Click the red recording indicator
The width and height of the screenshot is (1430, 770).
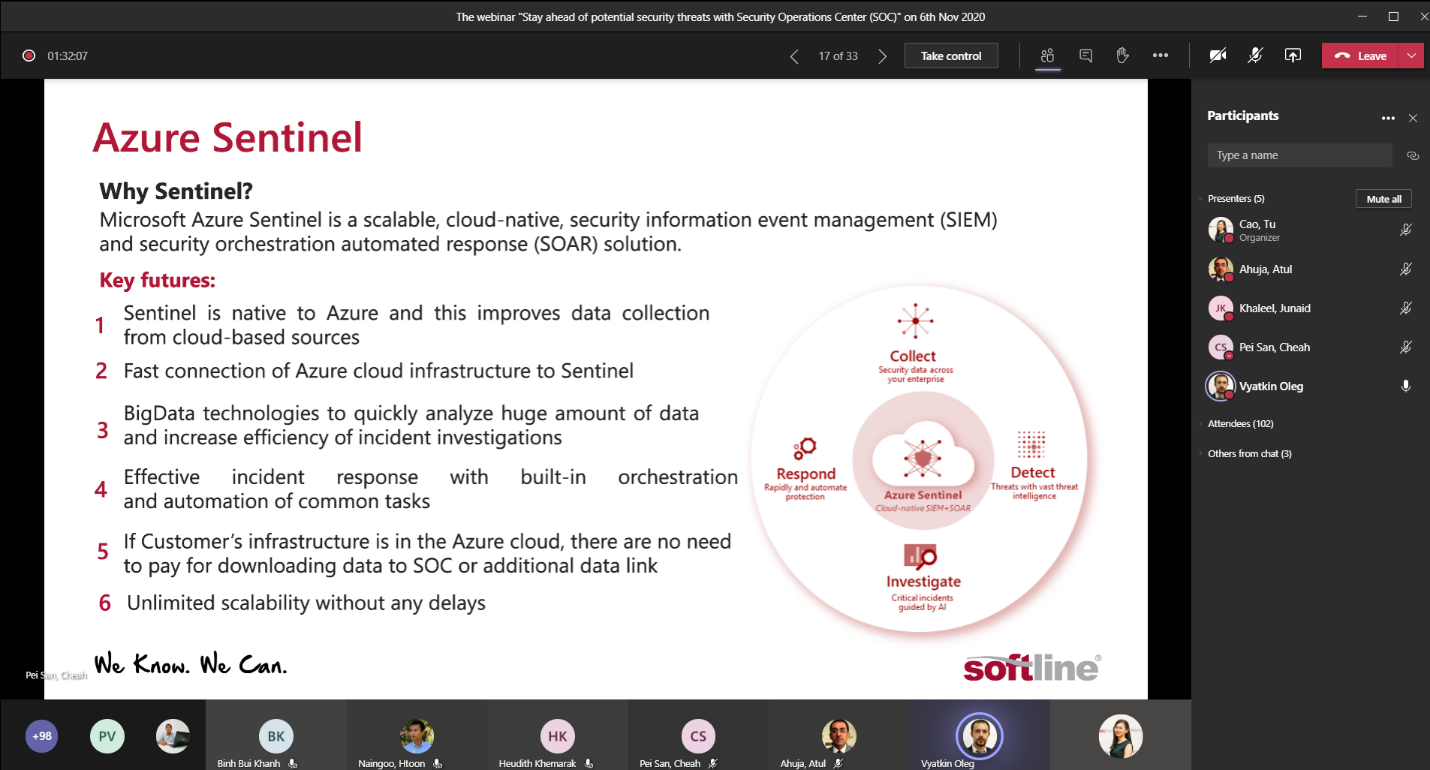(29, 56)
